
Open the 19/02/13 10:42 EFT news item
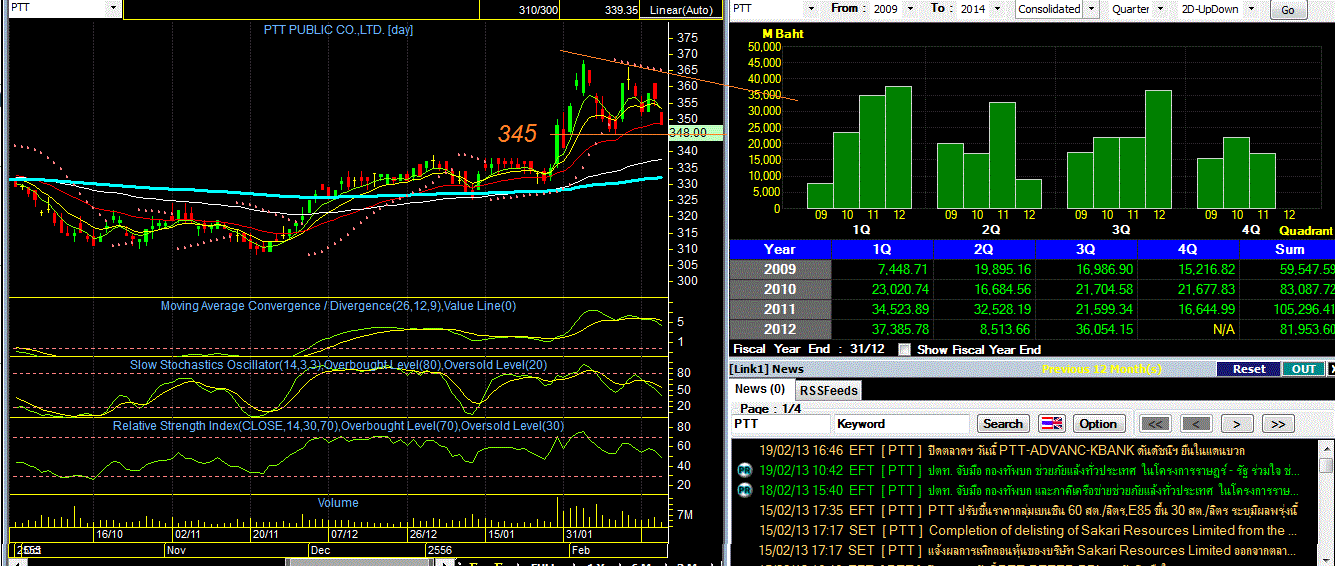[1024, 470]
